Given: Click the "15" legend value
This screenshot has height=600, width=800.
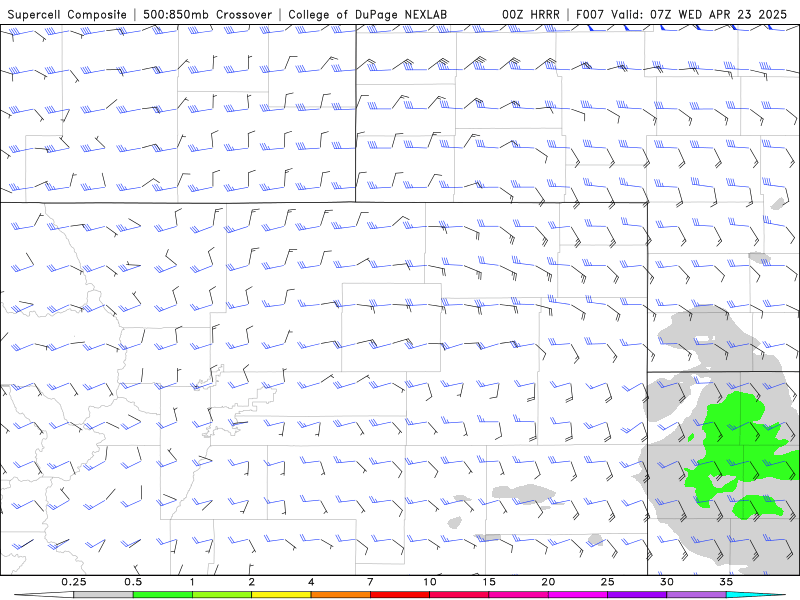Looking at the screenshot, I should point(489,582).
